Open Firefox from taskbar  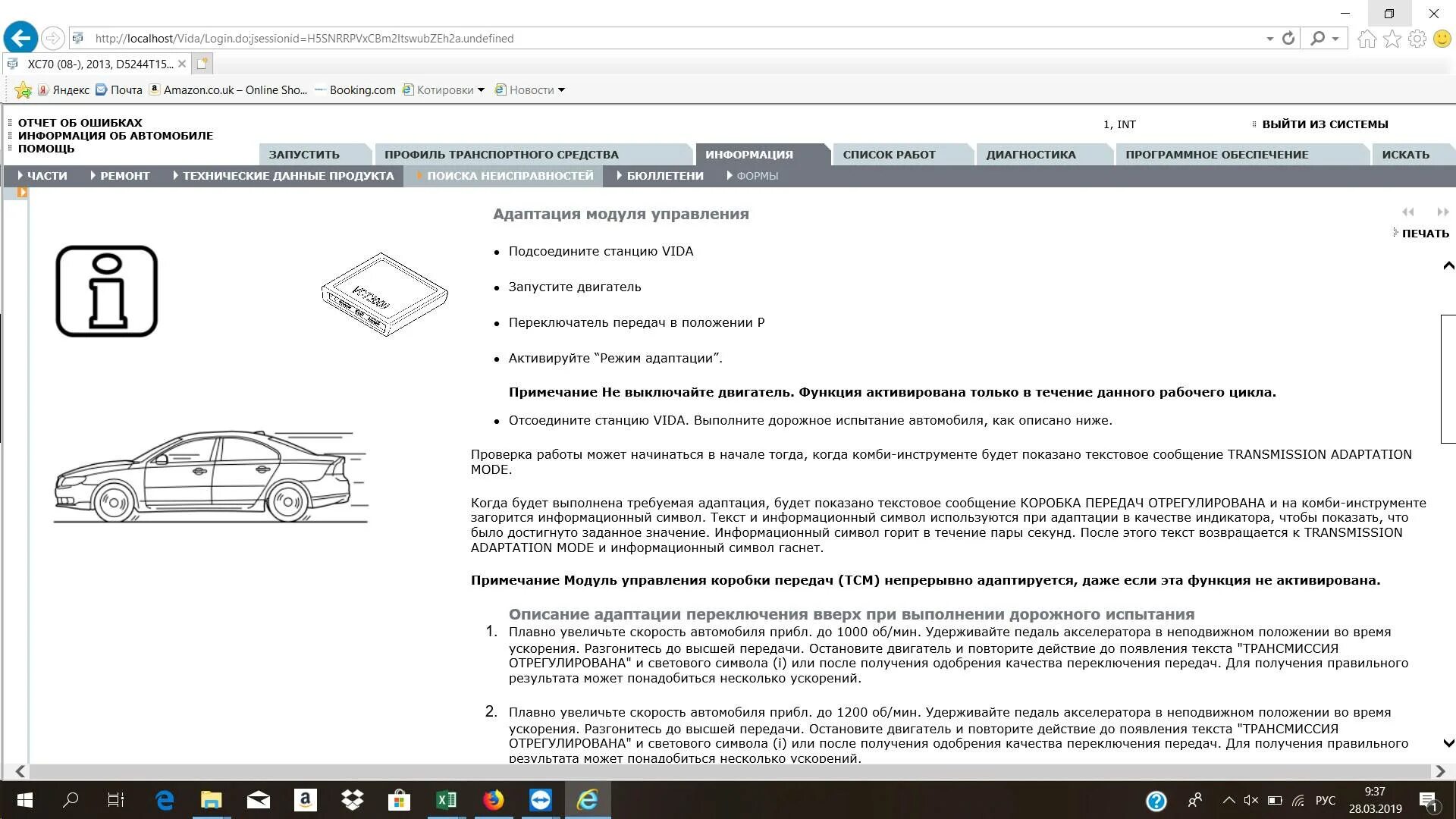tap(493, 800)
